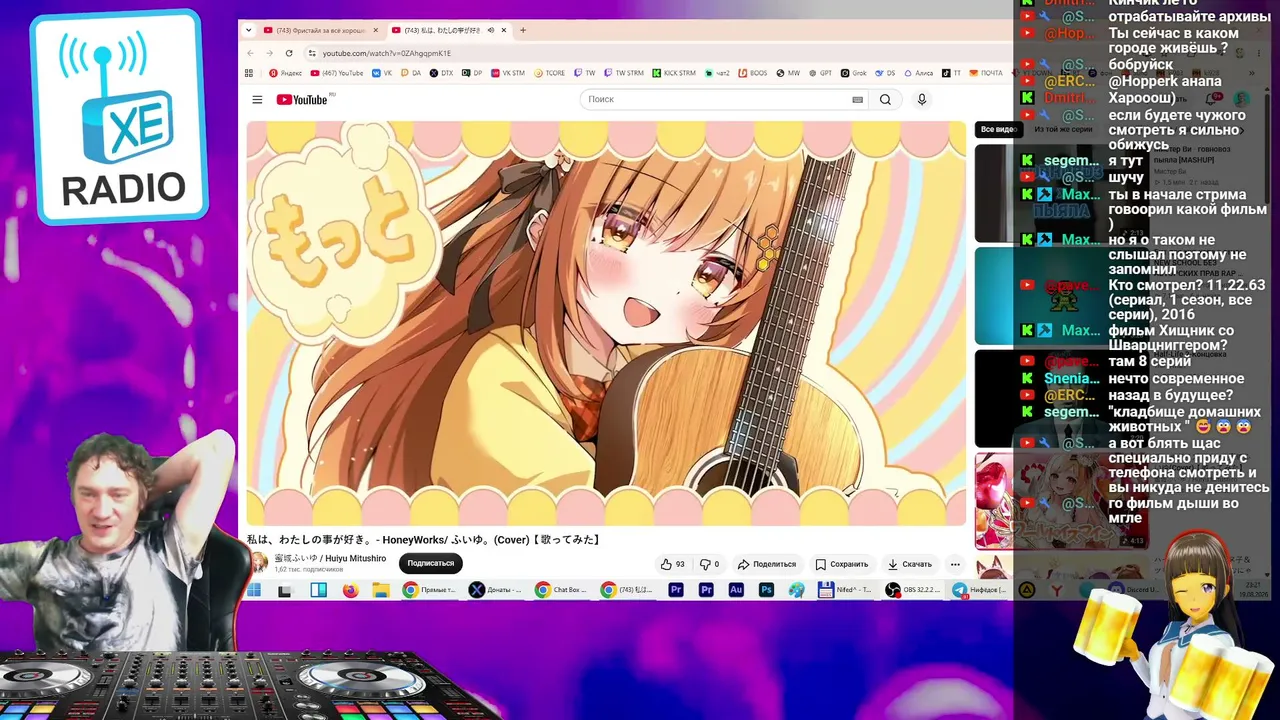Go back with the browser back arrow

click(252, 53)
